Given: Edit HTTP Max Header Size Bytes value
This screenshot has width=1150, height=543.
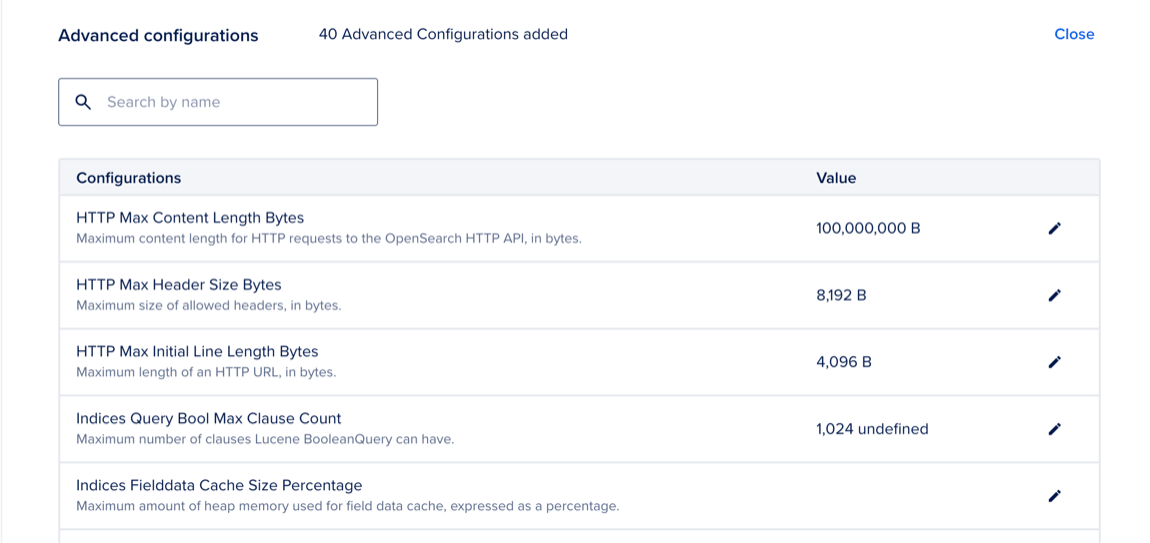Looking at the screenshot, I should coord(1054,295).
